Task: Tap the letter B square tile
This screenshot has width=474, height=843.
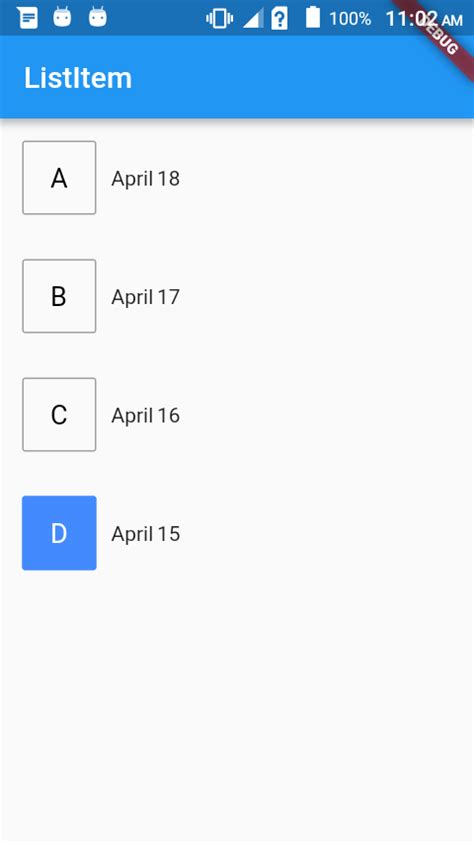Action: point(59,296)
